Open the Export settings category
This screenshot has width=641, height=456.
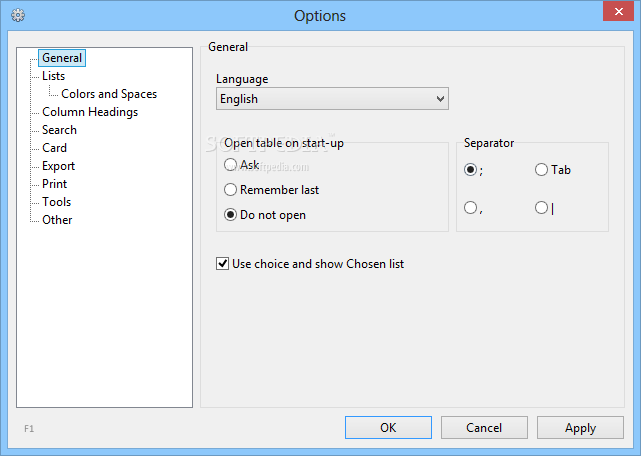pos(58,166)
